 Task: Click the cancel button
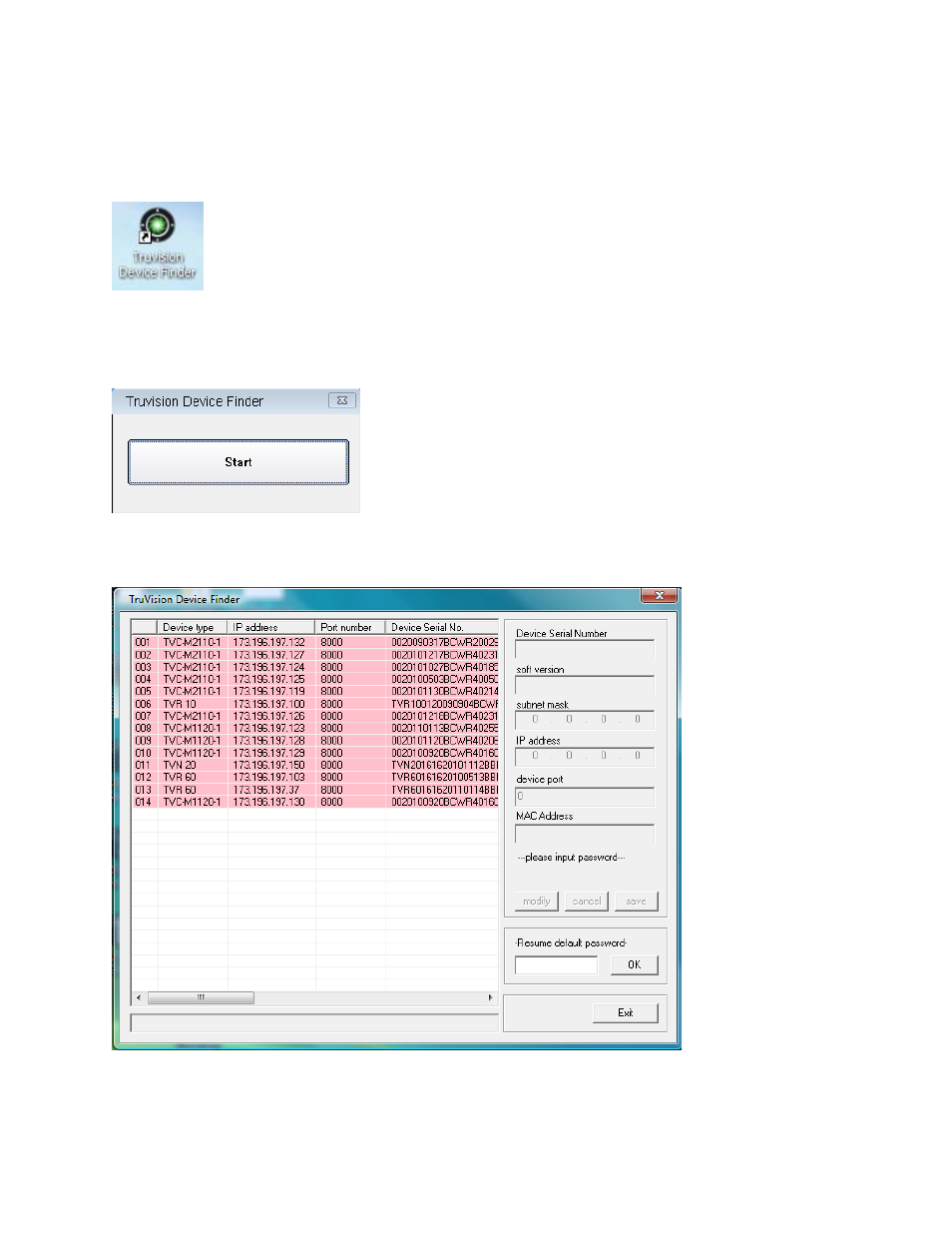[587, 901]
